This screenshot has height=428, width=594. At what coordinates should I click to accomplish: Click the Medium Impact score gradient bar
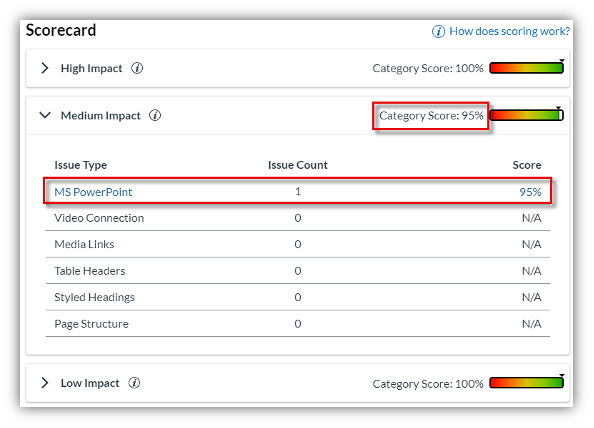527,115
